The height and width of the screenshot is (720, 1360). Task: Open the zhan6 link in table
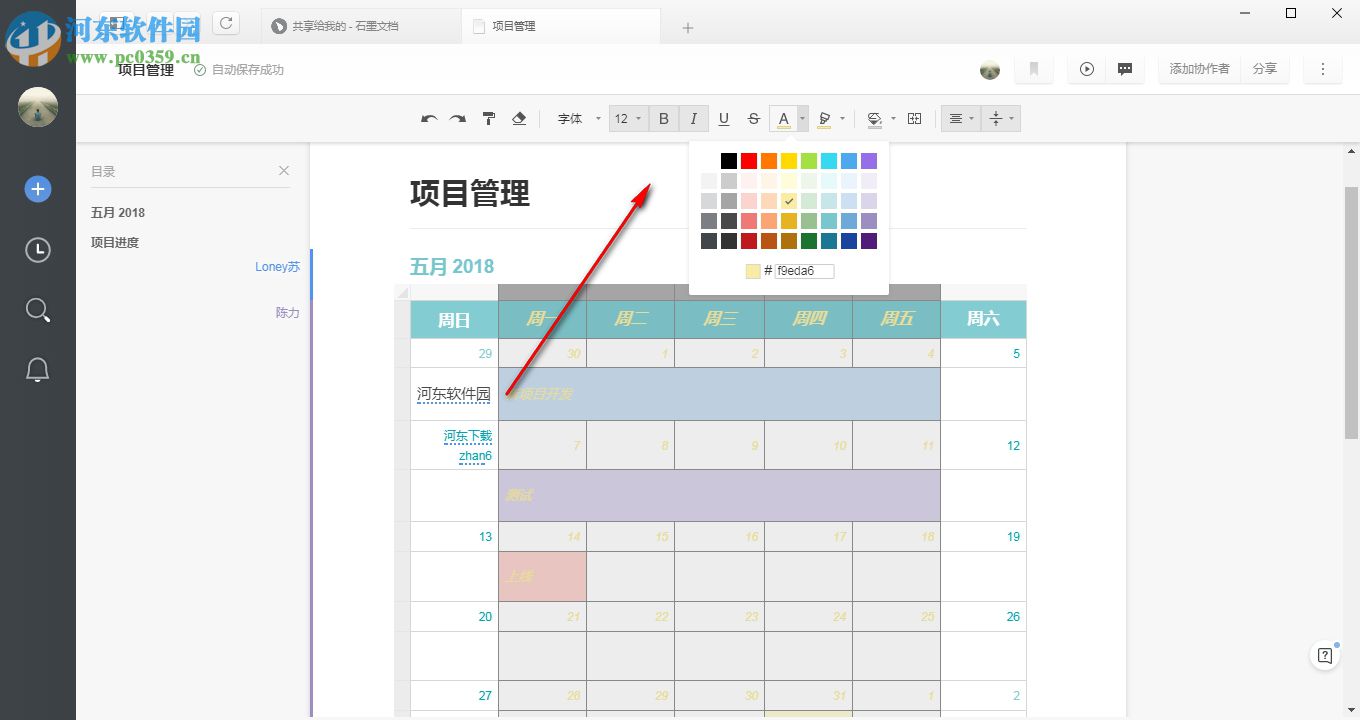click(475, 456)
